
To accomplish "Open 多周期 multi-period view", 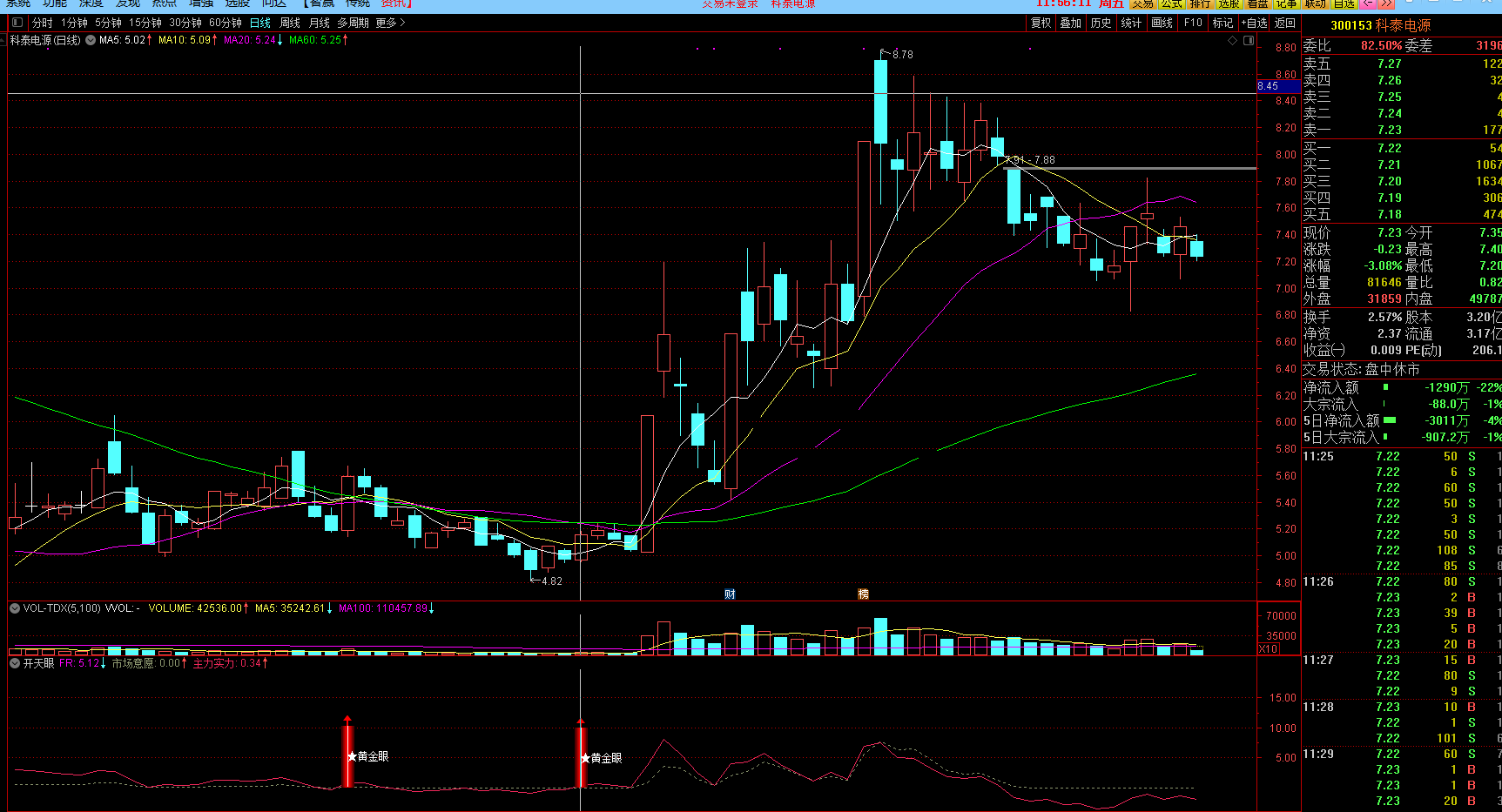I will point(353,23).
